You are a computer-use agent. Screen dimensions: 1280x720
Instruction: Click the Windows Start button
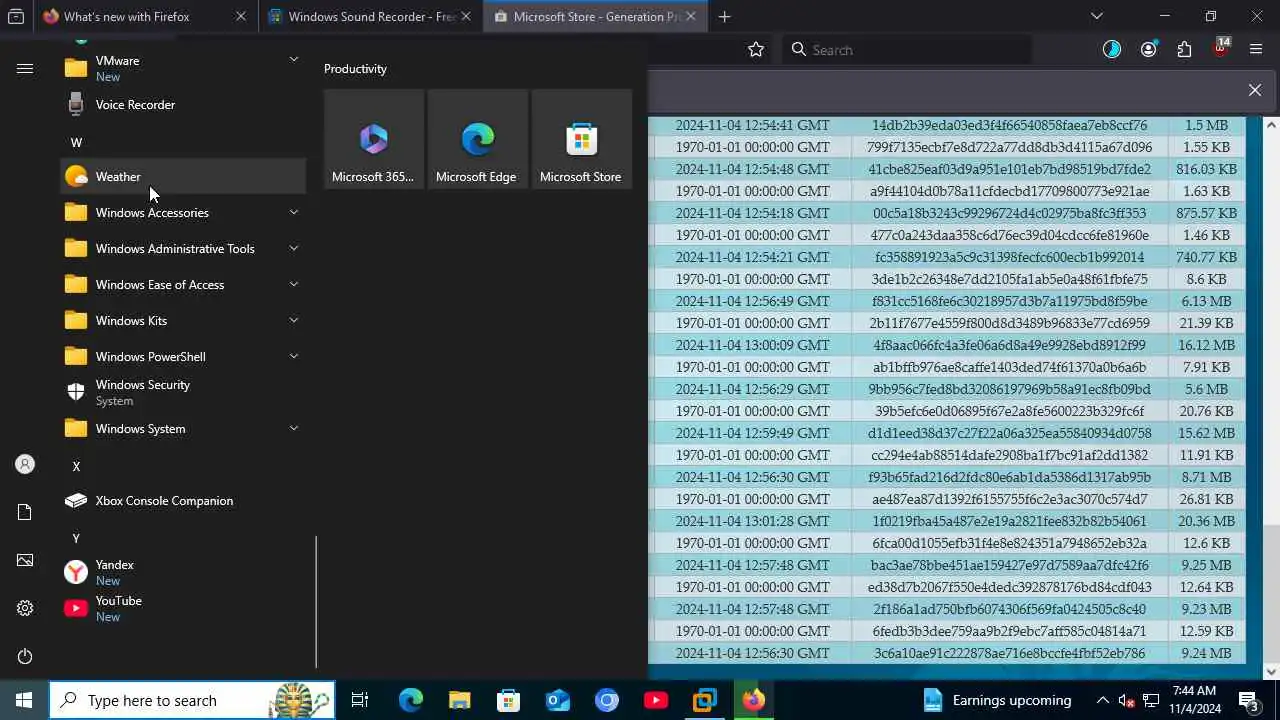pos(24,700)
